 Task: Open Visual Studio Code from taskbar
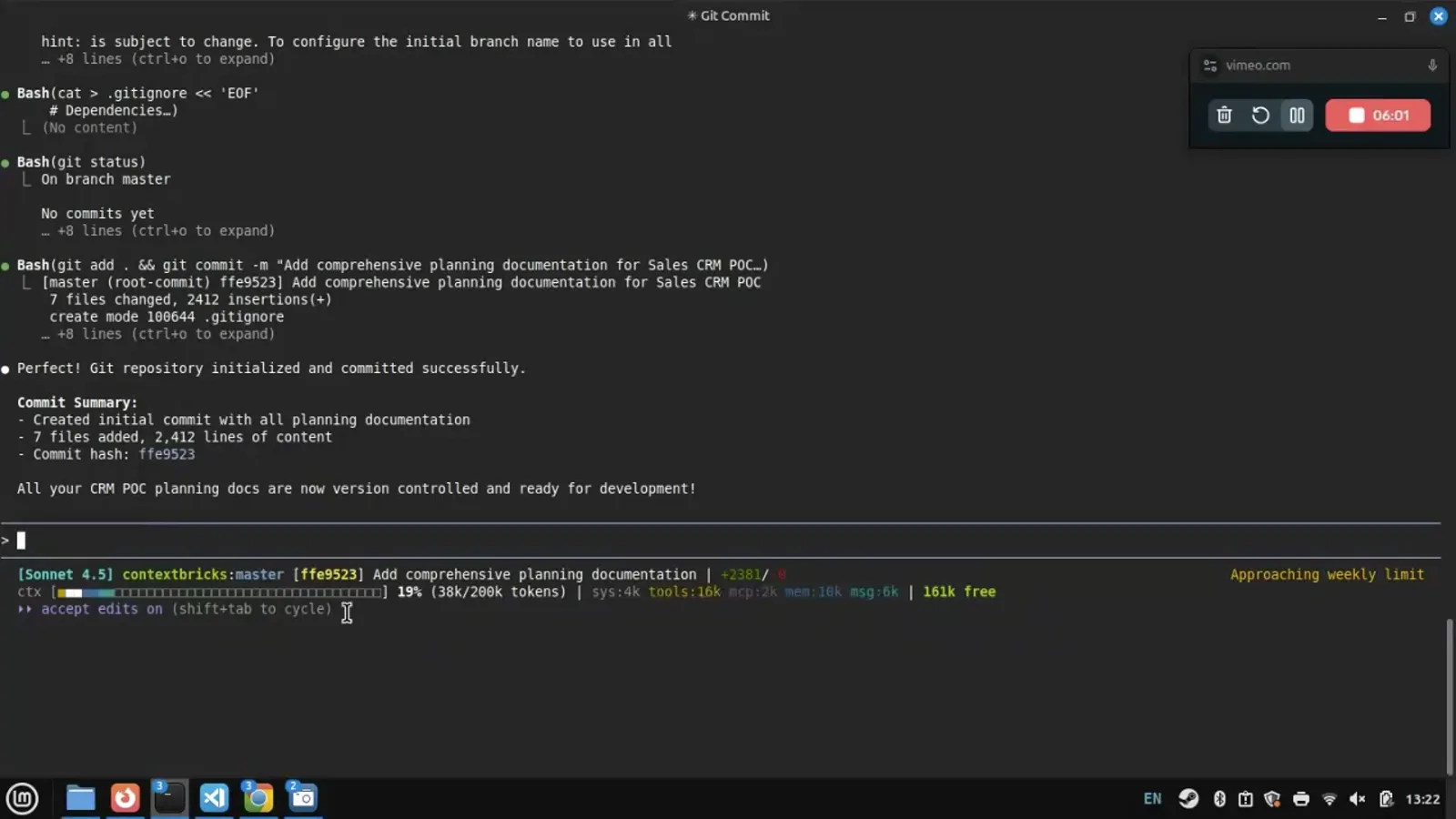[x=214, y=799]
